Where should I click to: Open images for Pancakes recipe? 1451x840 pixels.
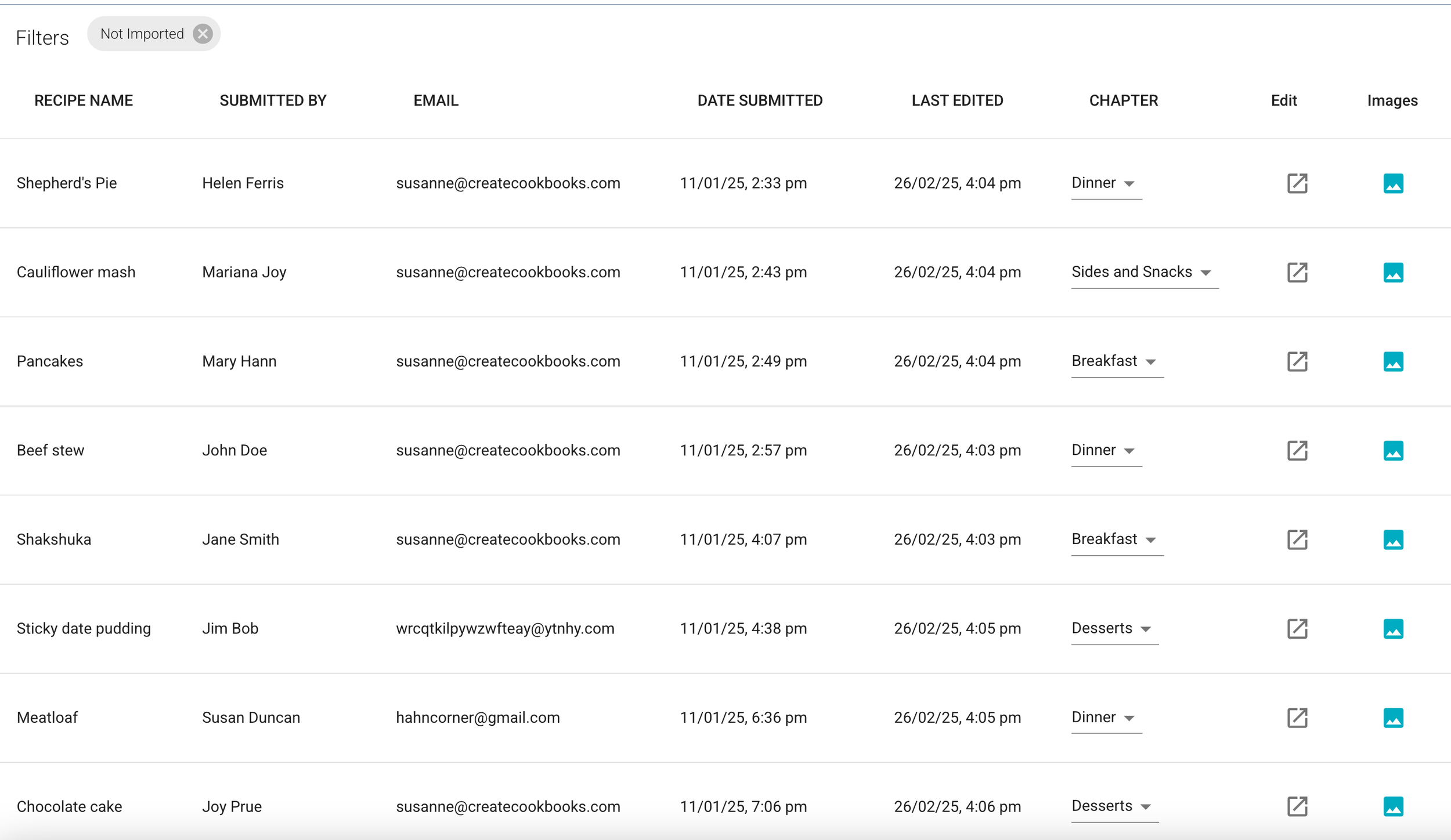pyautogui.click(x=1393, y=361)
